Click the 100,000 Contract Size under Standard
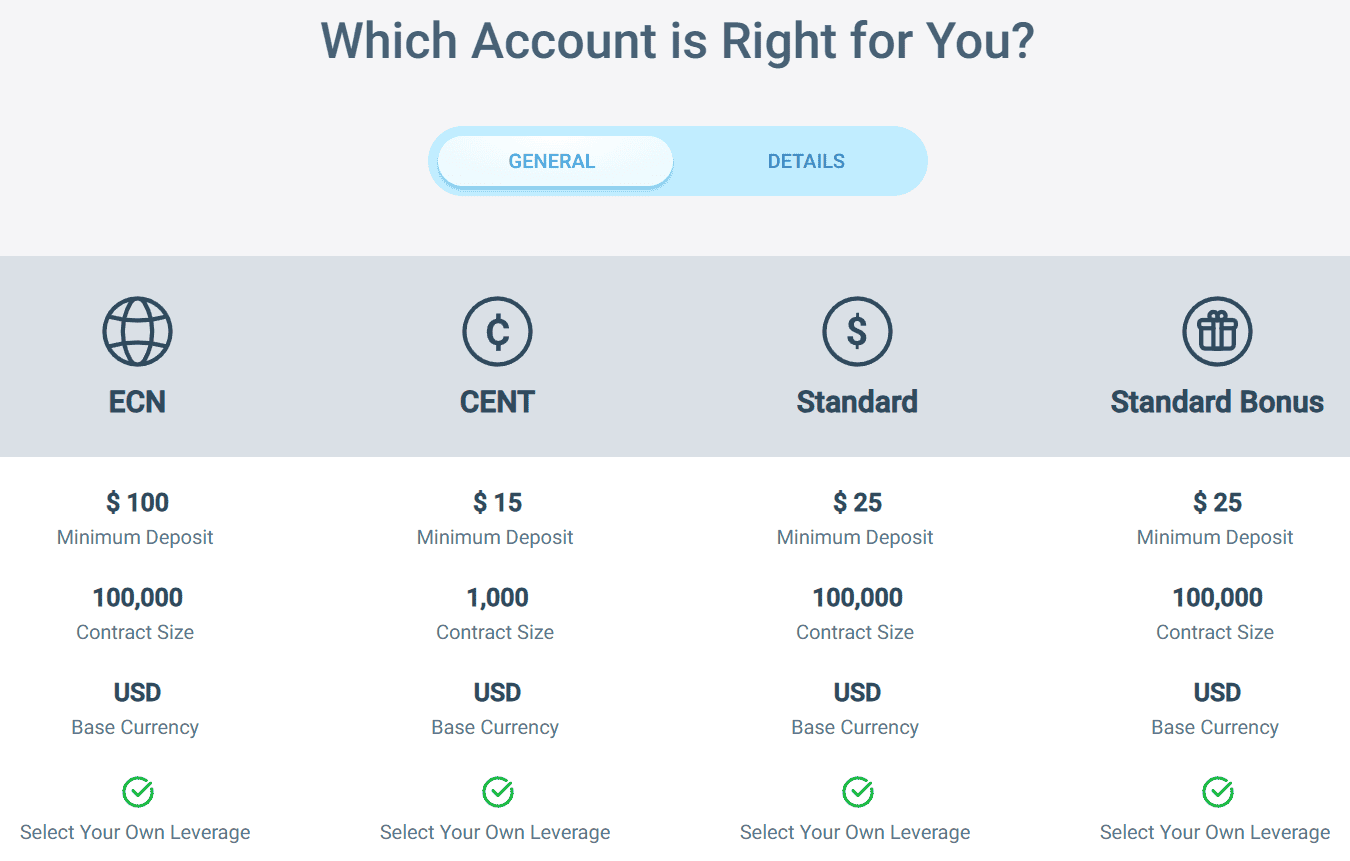Image resolution: width=1350 pixels, height=861 pixels. tap(857, 597)
